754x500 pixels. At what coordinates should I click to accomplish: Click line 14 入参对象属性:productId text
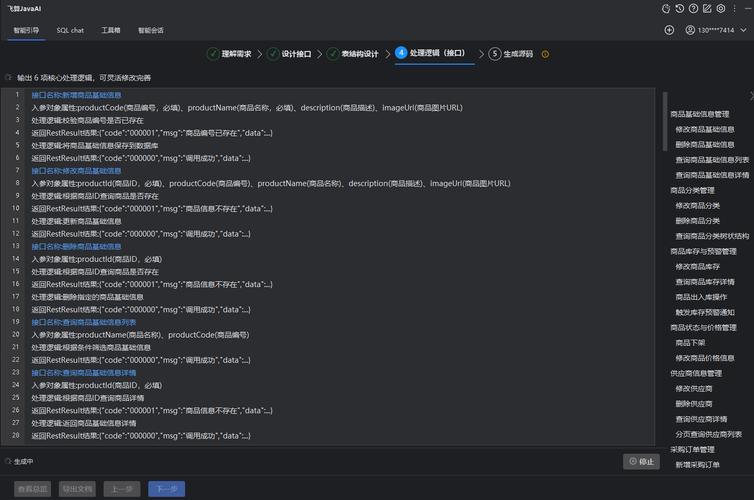click(97, 259)
